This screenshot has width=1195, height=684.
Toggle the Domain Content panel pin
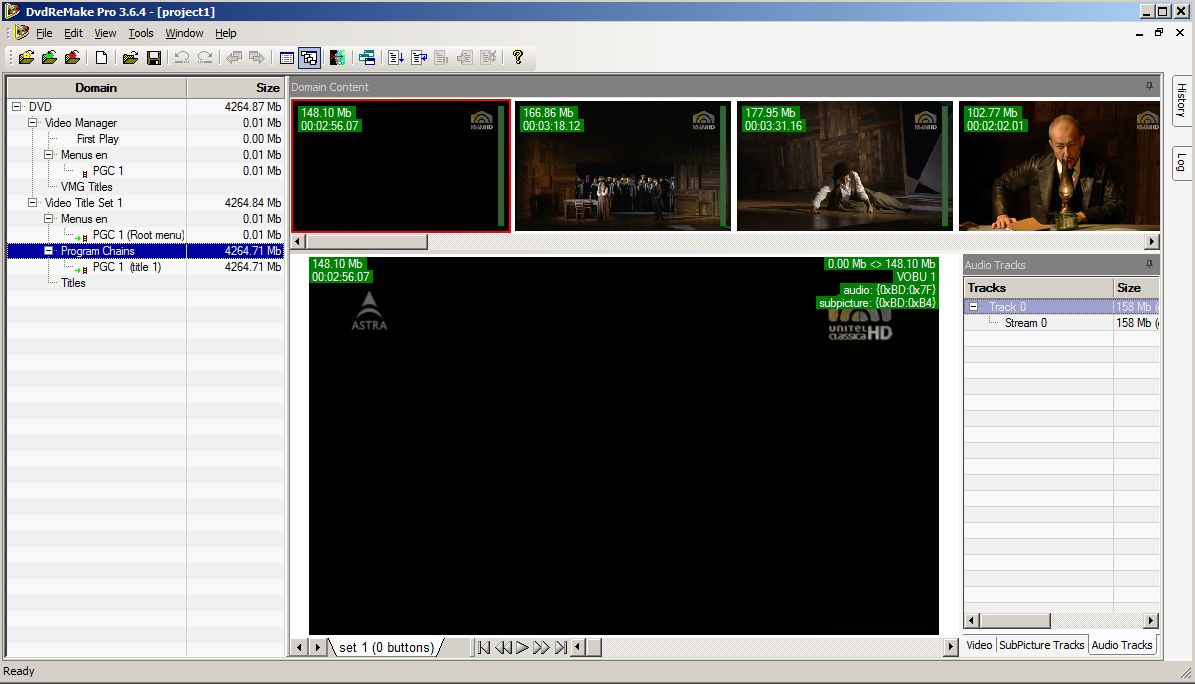coord(1149,87)
